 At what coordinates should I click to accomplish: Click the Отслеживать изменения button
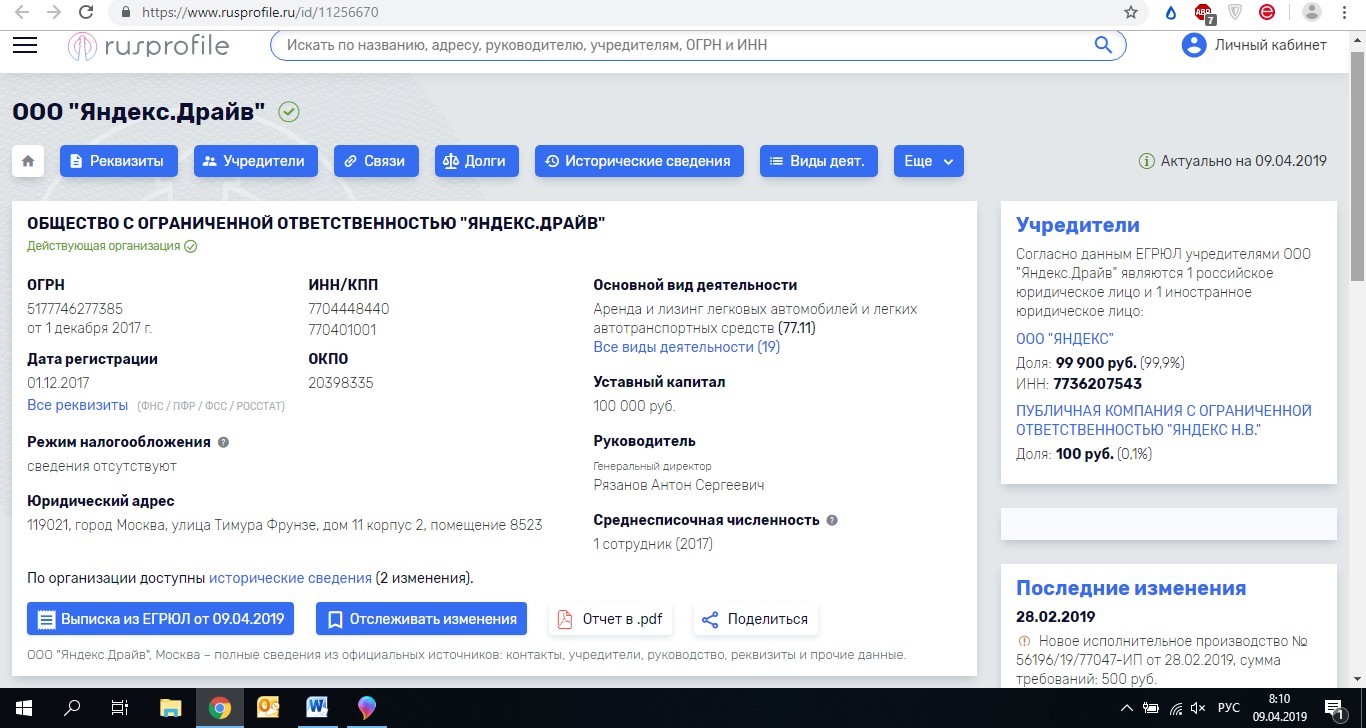(421, 619)
